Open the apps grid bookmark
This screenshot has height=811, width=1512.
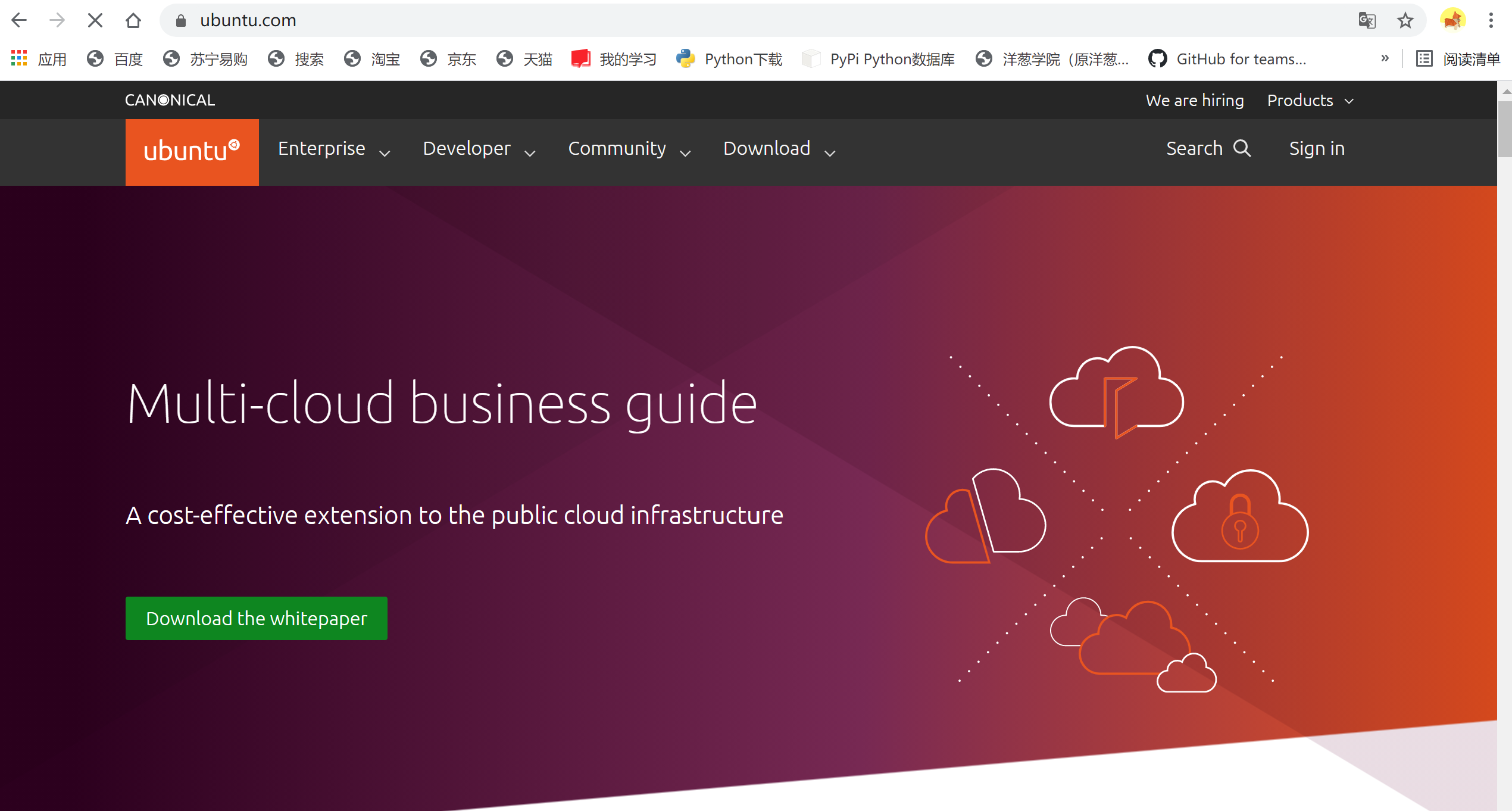(20, 58)
